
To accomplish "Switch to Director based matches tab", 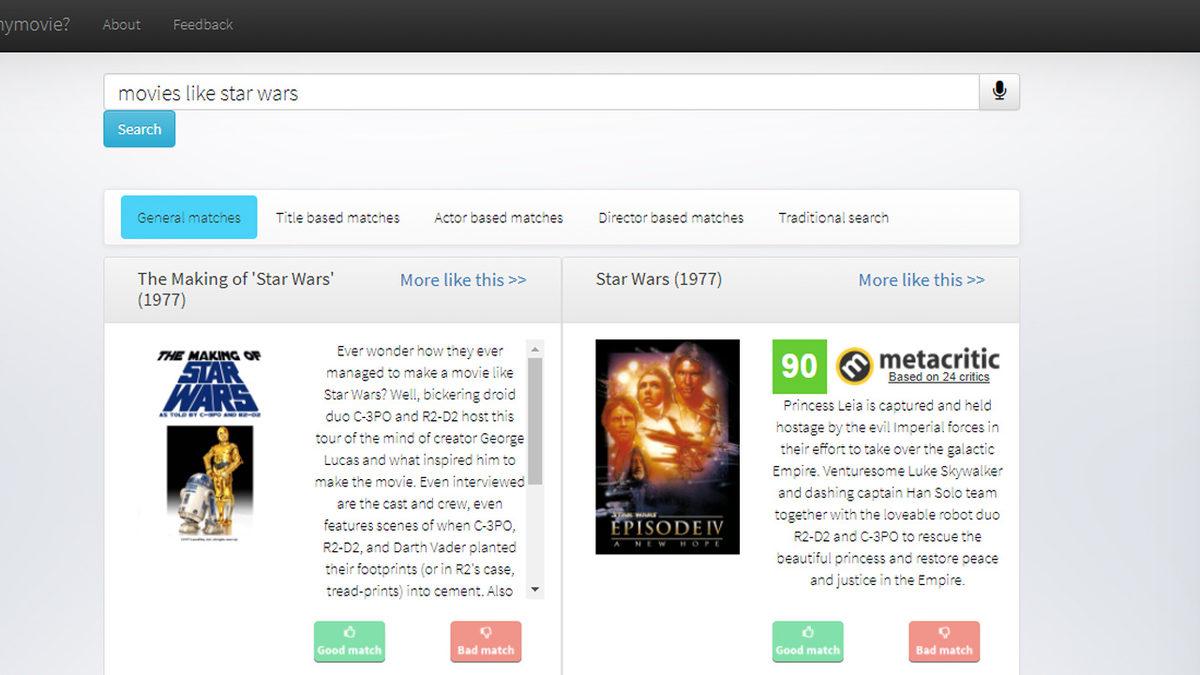I will pyautogui.click(x=671, y=217).
